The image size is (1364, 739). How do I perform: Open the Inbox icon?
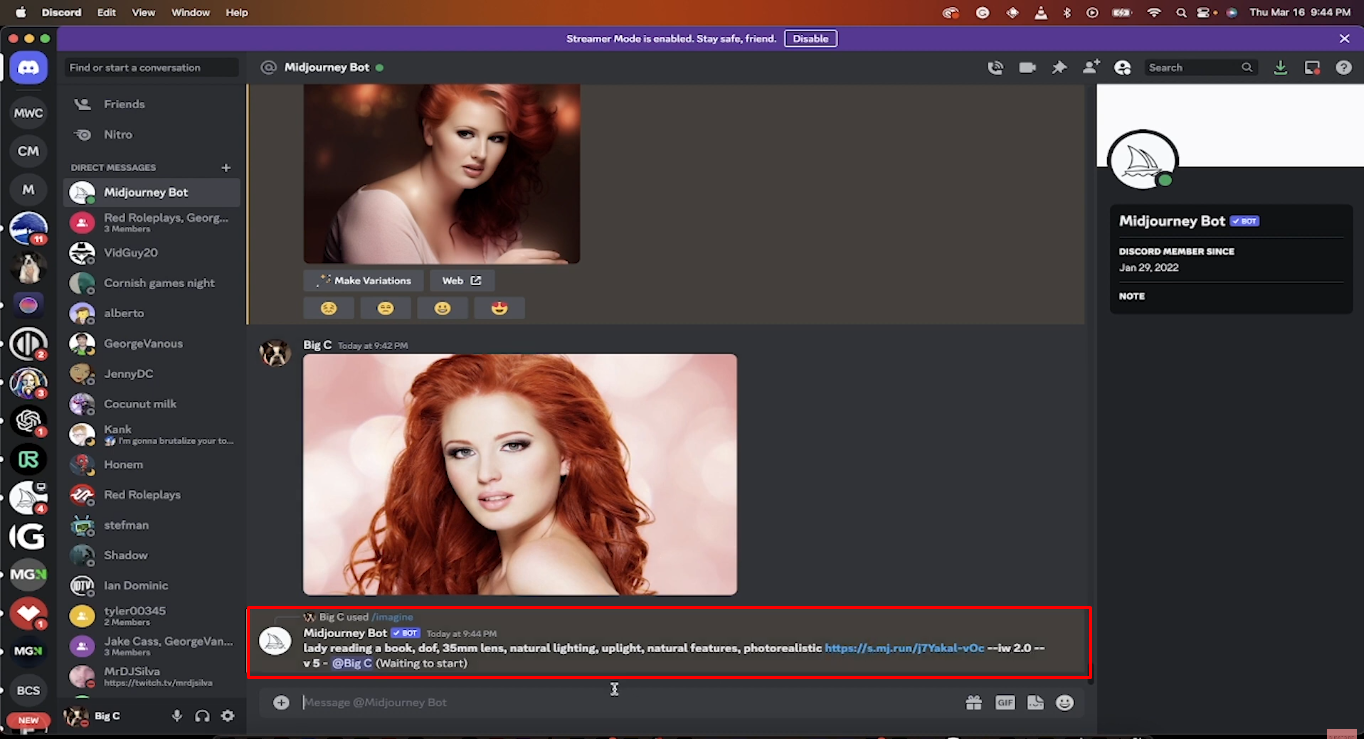1311,67
